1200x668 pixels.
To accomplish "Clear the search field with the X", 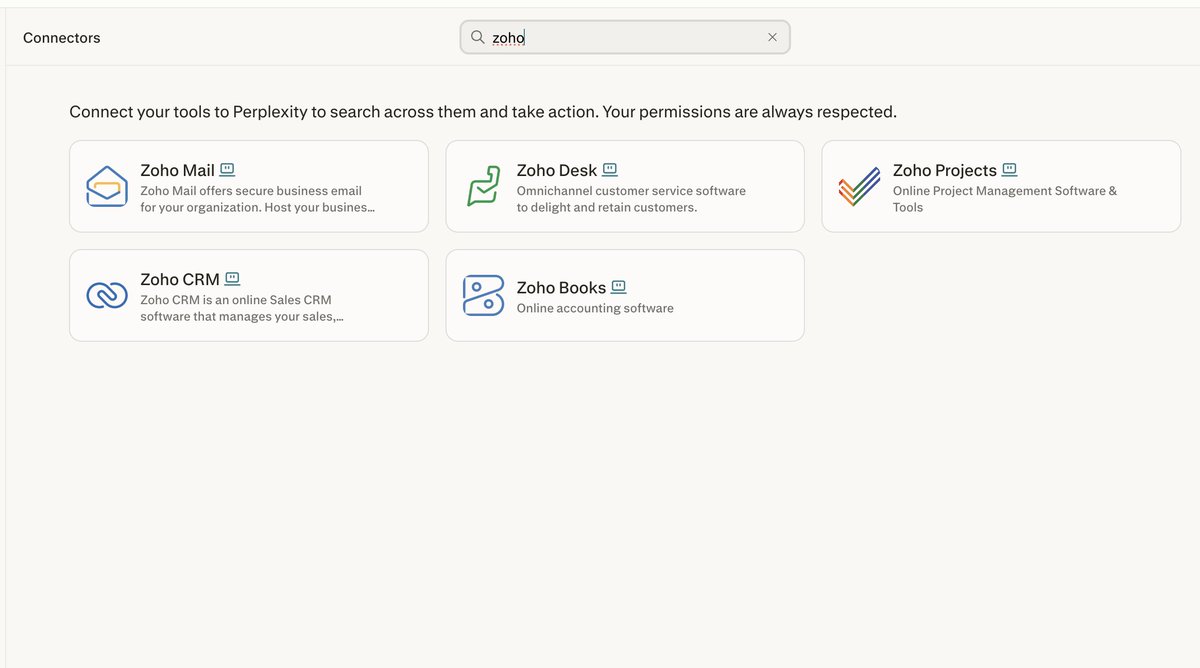I will [772, 37].
